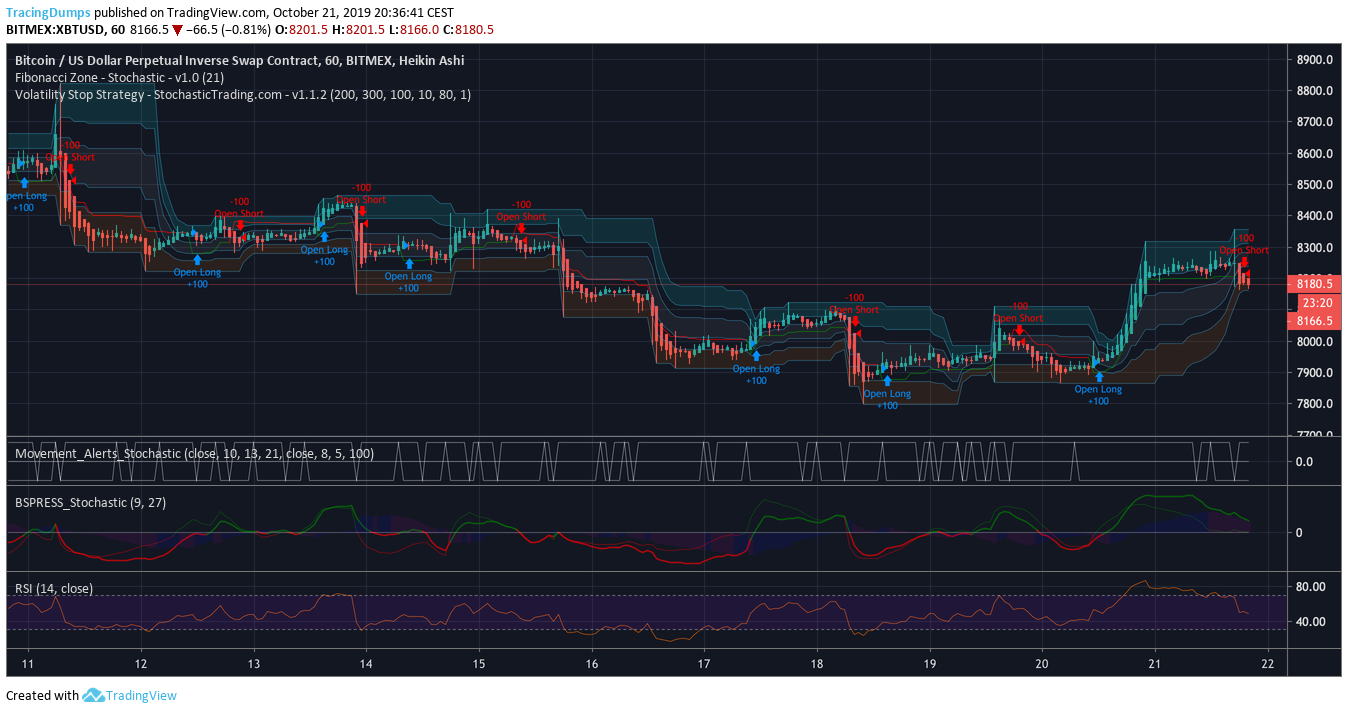1348x713 pixels.
Task: Click date 20 on the time axis
Action: point(1042,664)
